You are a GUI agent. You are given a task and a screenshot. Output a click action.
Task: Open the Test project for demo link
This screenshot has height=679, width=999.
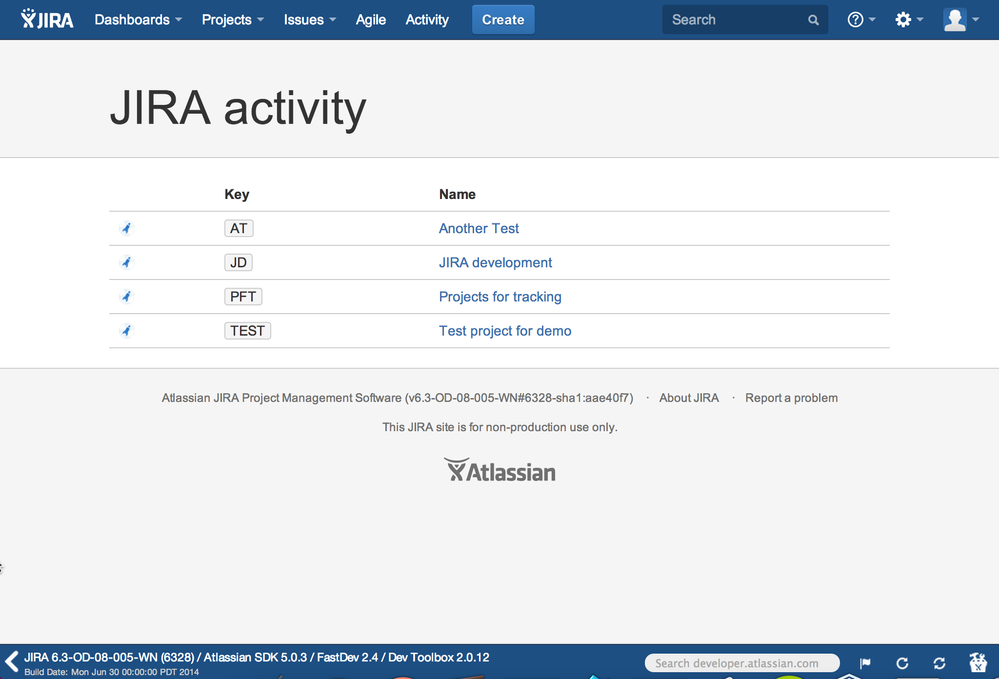pos(505,331)
